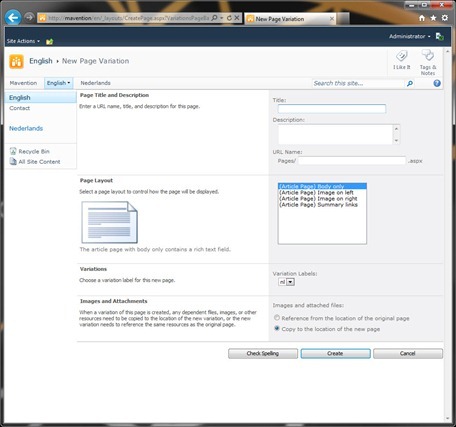Open the Administrator user menu
456x427 pixels.
410,36
